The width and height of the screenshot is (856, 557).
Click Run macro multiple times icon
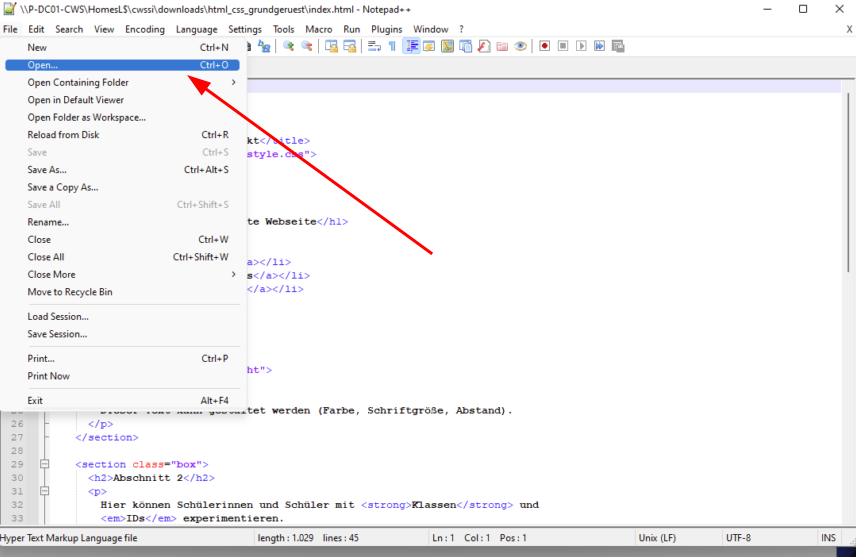click(x=599, y=46)
